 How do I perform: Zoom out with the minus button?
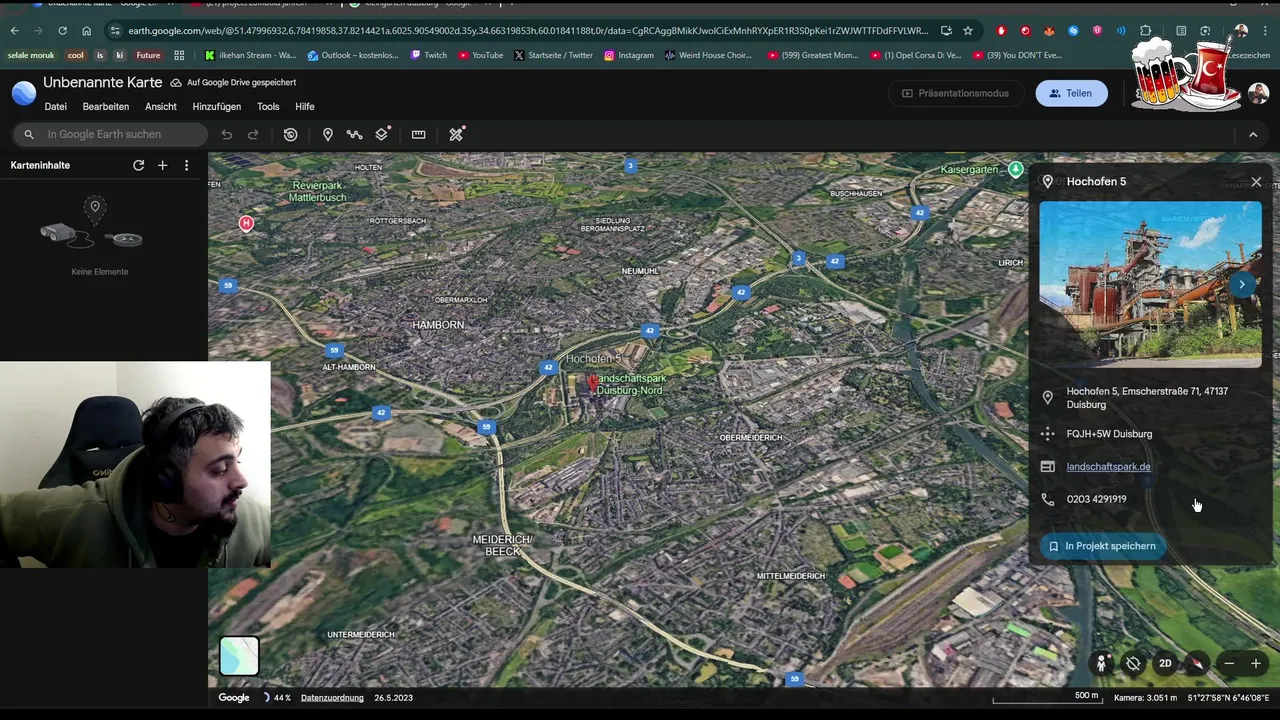[x=1229, y=664]
